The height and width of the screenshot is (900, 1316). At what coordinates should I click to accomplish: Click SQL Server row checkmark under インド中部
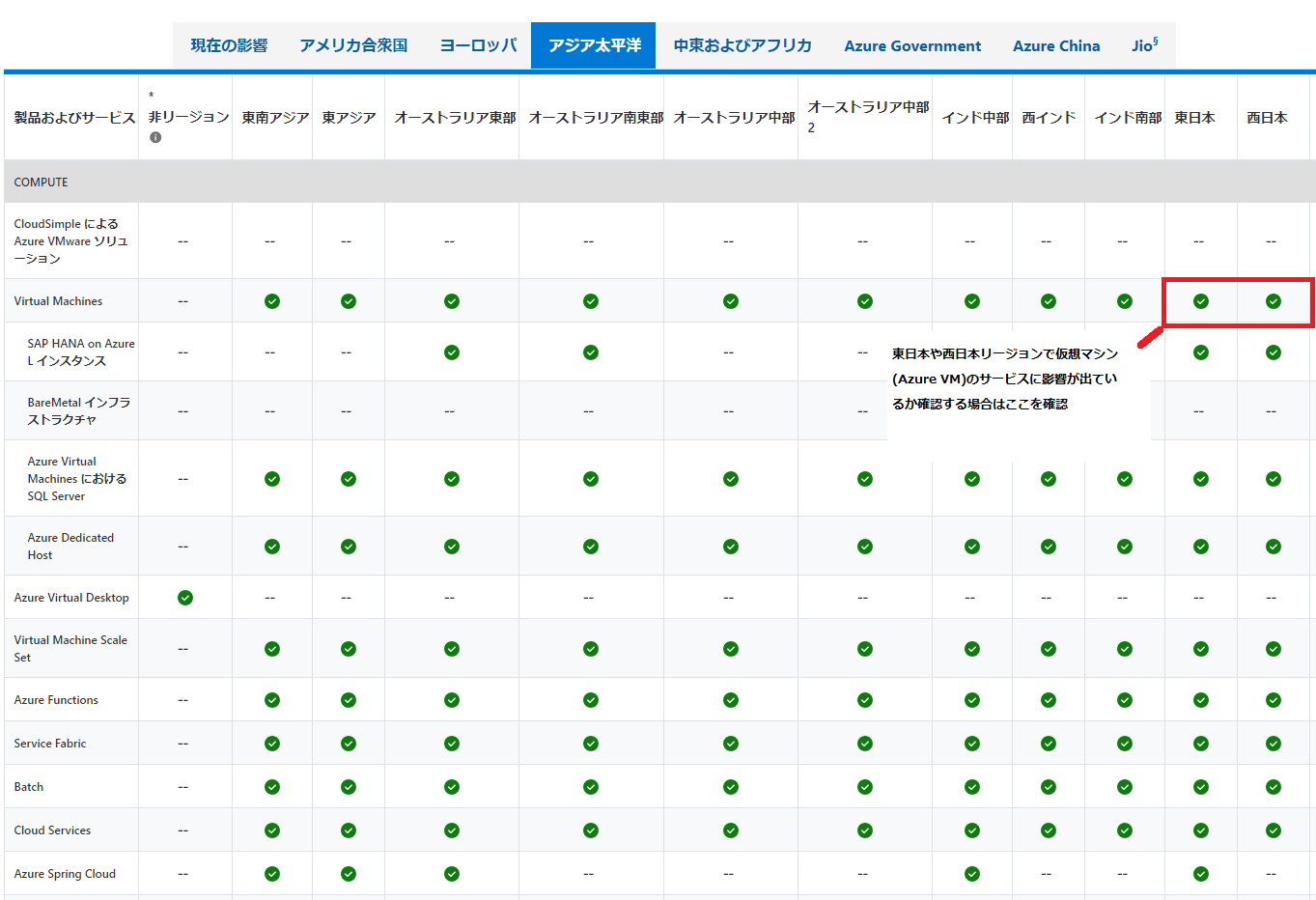[x=972, y=479]
